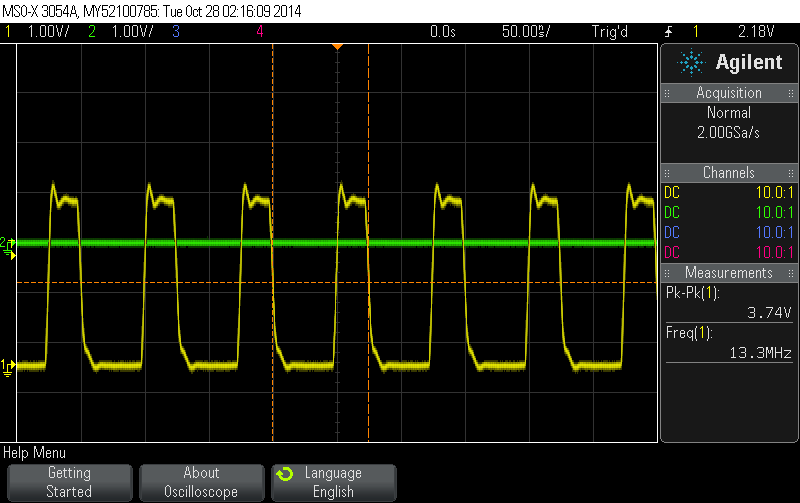800x503 pixels.
Task: Click the Agilent starburst logo
Action: (x=691, y=62)
